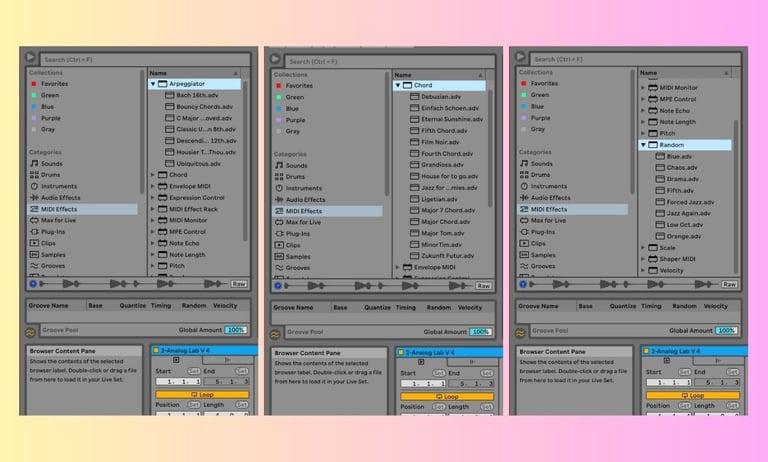Toggle Raw preview mode in Random panel

(729, 284)
